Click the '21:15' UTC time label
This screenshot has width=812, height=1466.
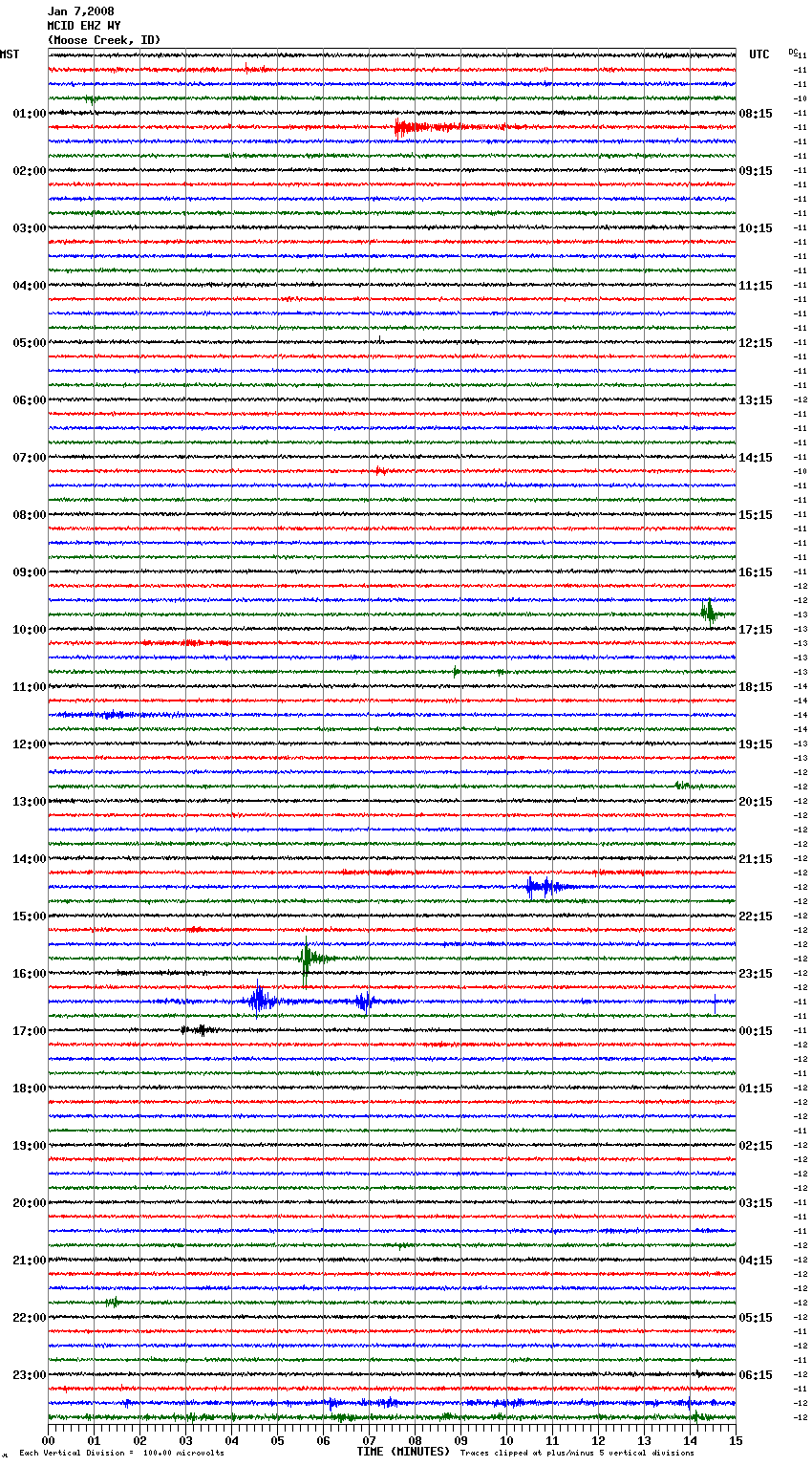[756, 859]
